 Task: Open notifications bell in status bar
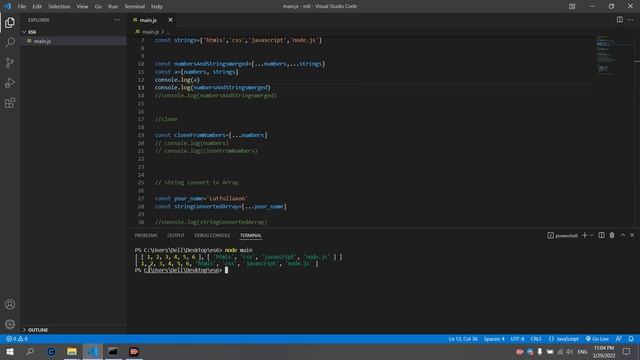(631, 339)
